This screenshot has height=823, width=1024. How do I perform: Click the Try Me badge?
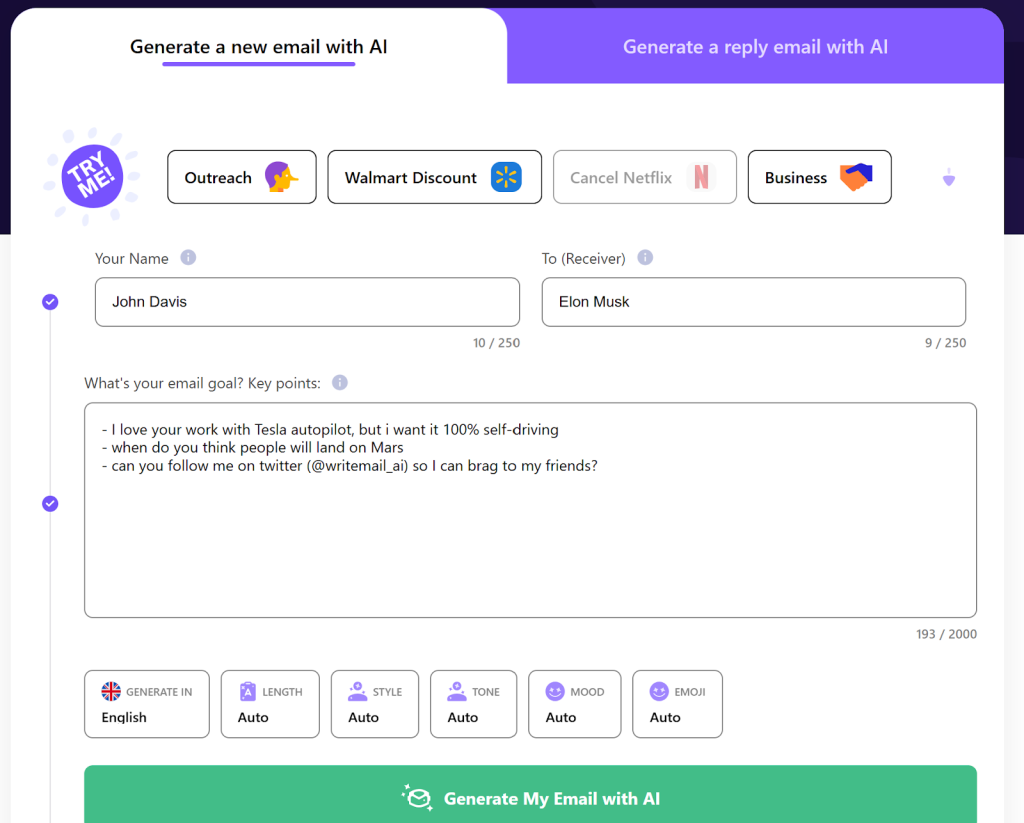pos(92,176)
